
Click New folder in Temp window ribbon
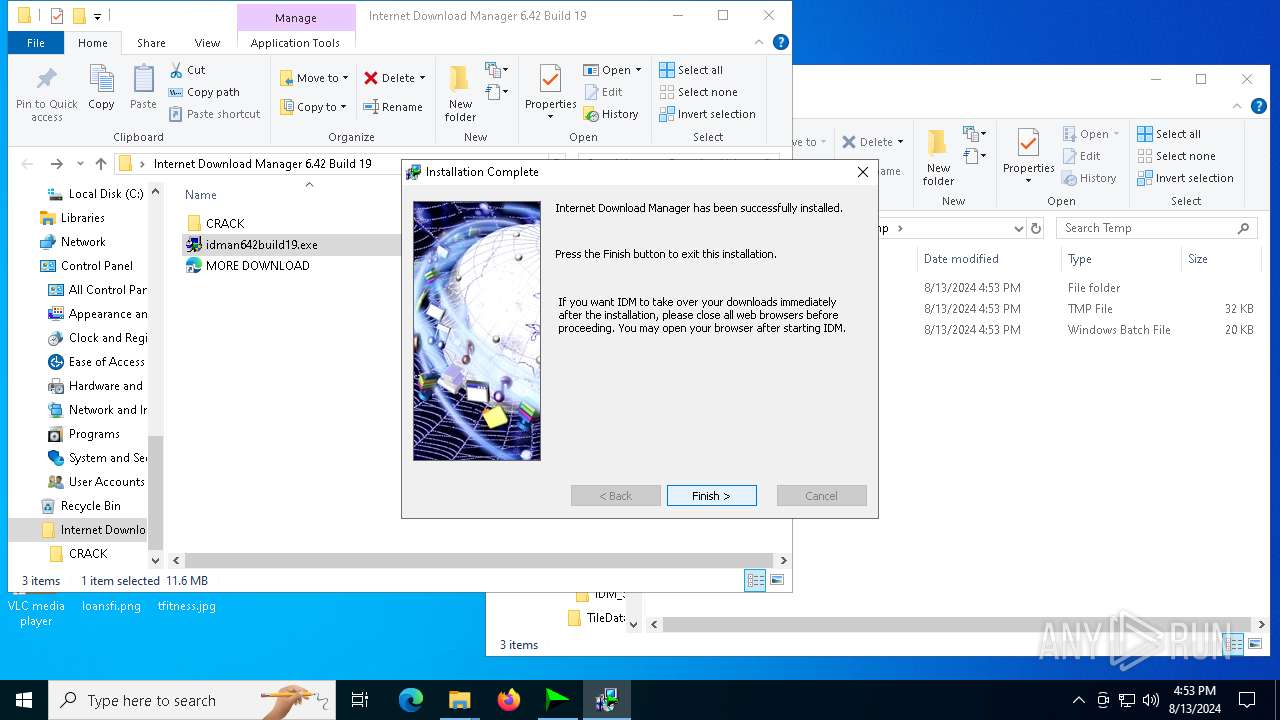tap(938, 157)
